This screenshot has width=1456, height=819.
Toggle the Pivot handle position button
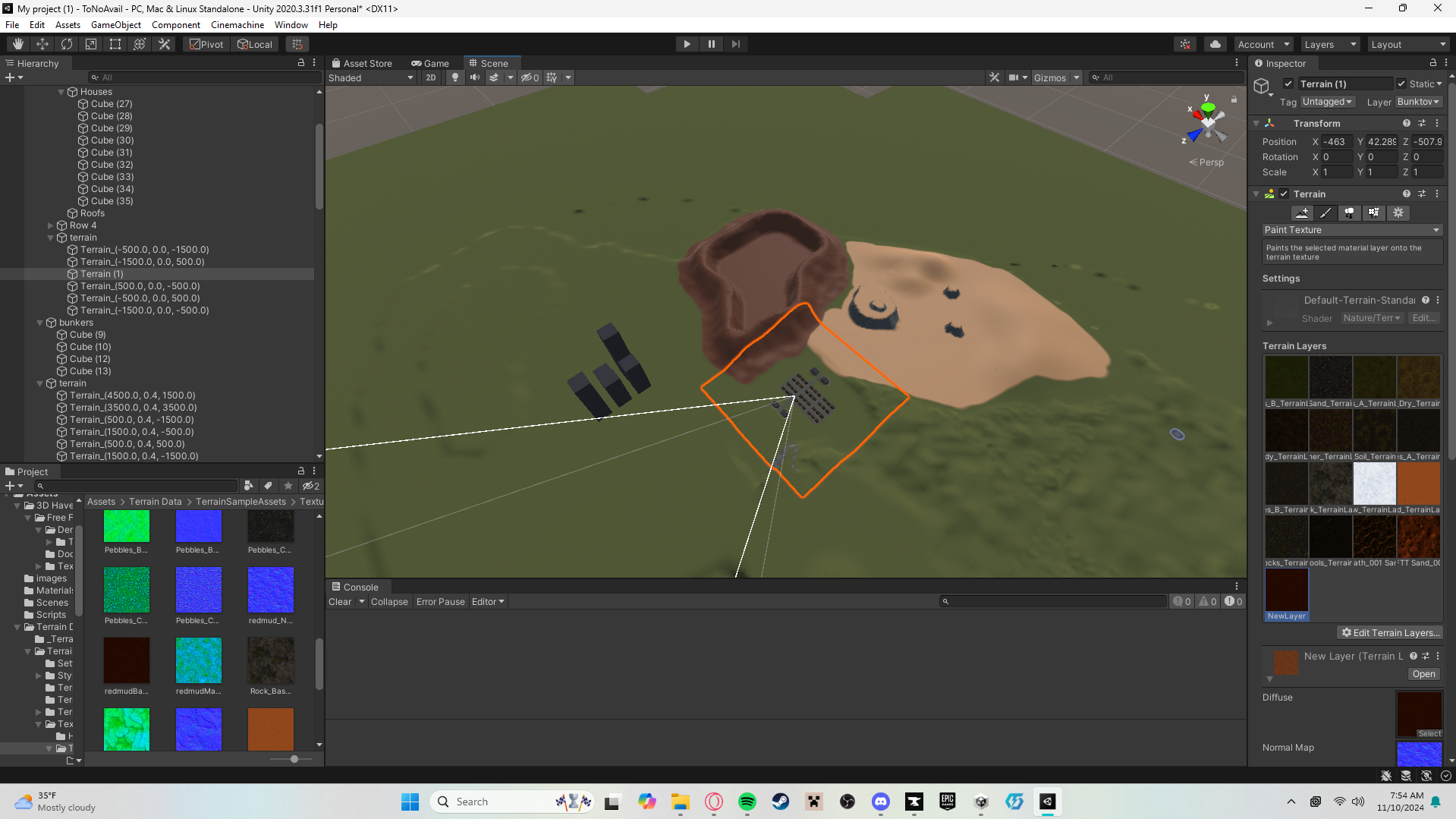point(205,43)
